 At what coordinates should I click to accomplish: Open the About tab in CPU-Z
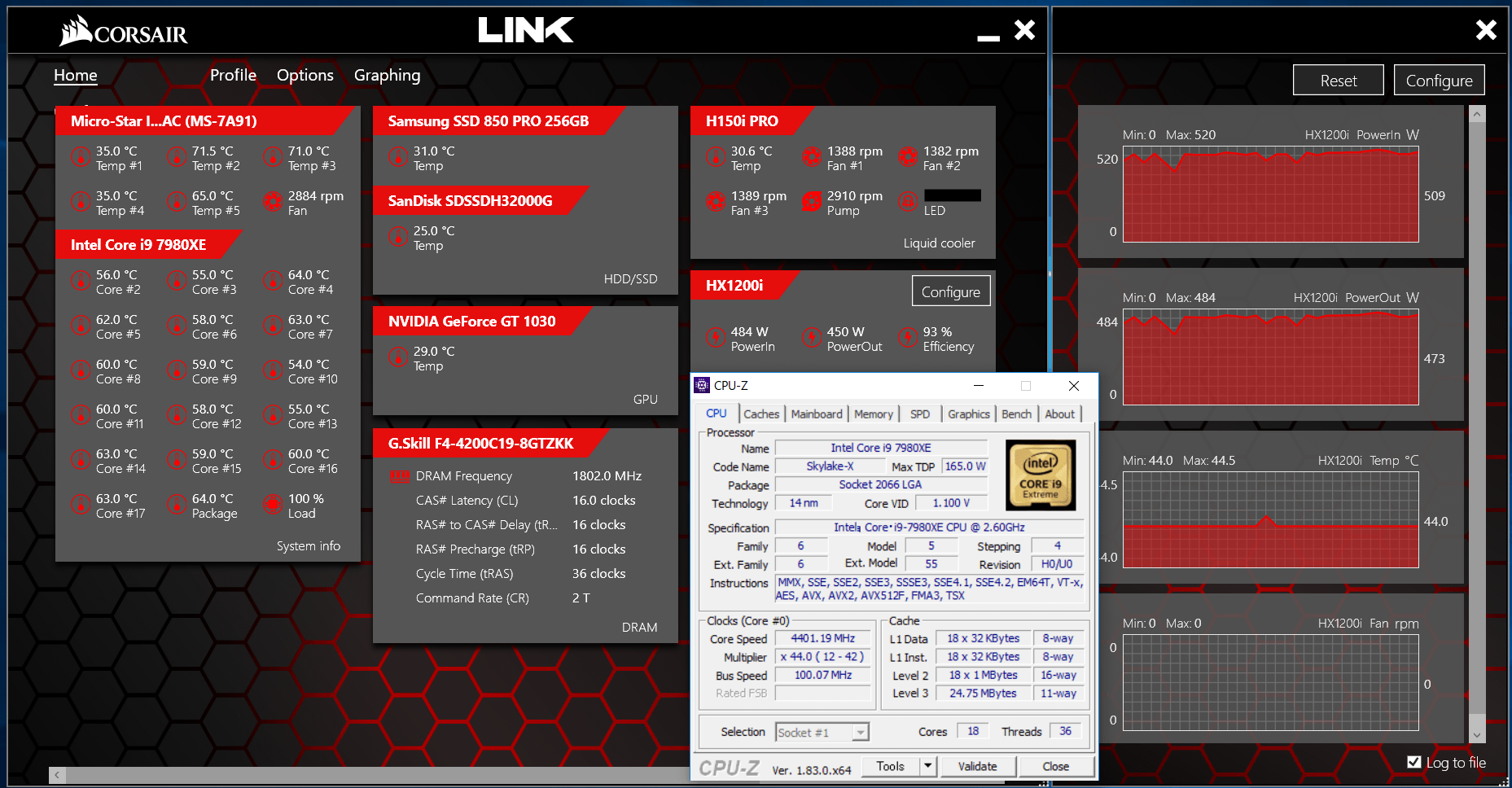click(x=1059, y=414)
